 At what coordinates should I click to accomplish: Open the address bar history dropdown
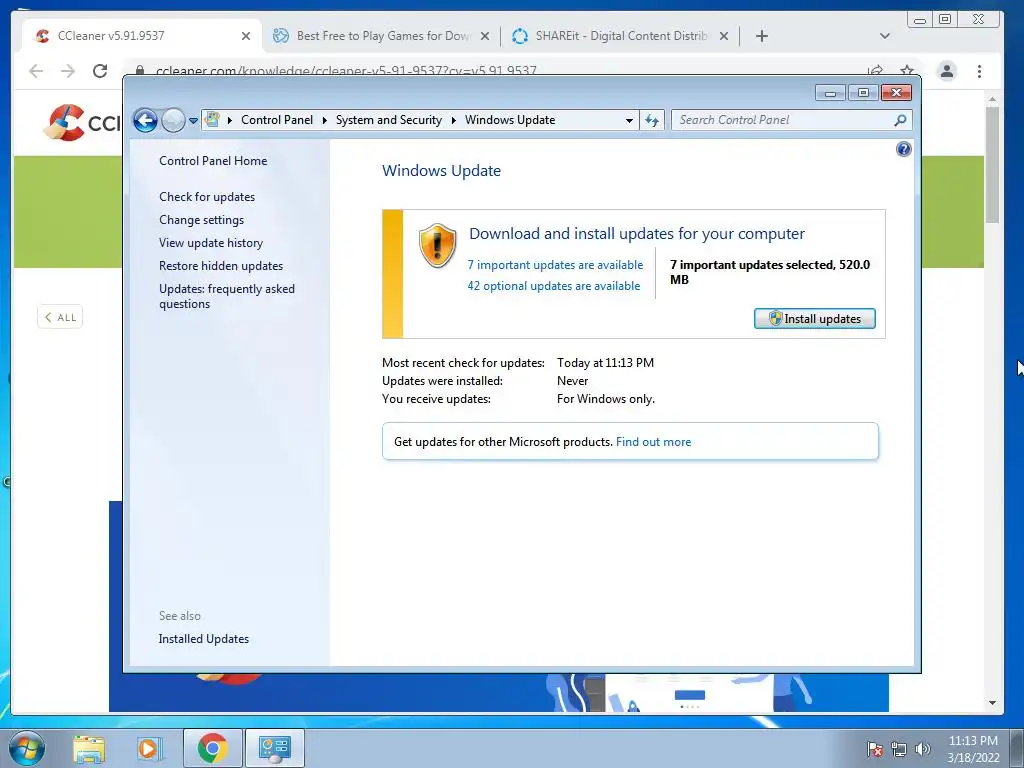629,120
